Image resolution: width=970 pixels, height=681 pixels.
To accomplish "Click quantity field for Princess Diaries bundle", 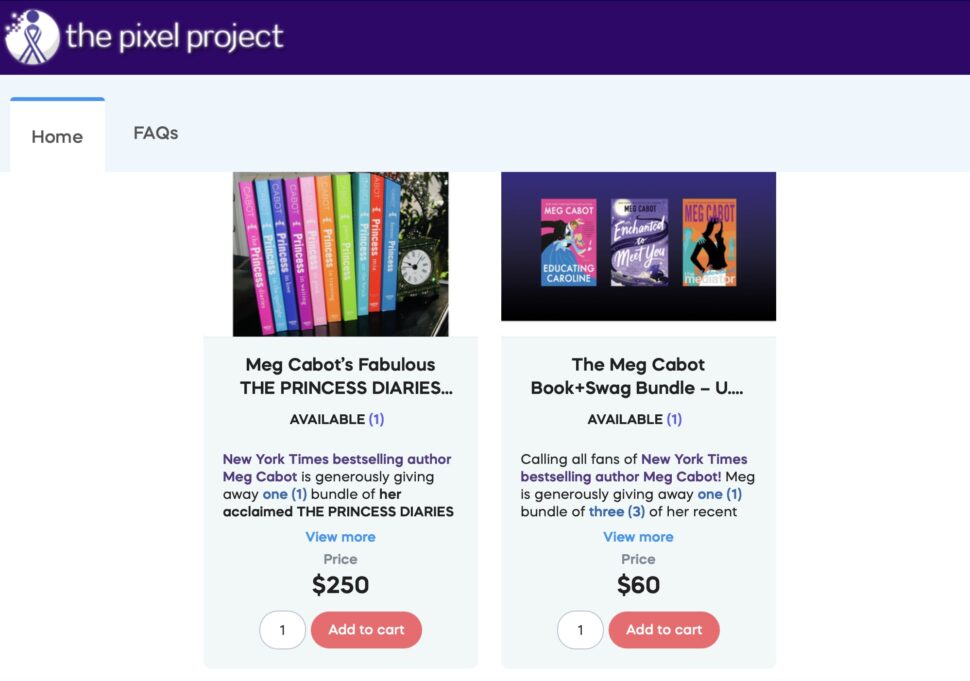I will [x=282, y=630].
